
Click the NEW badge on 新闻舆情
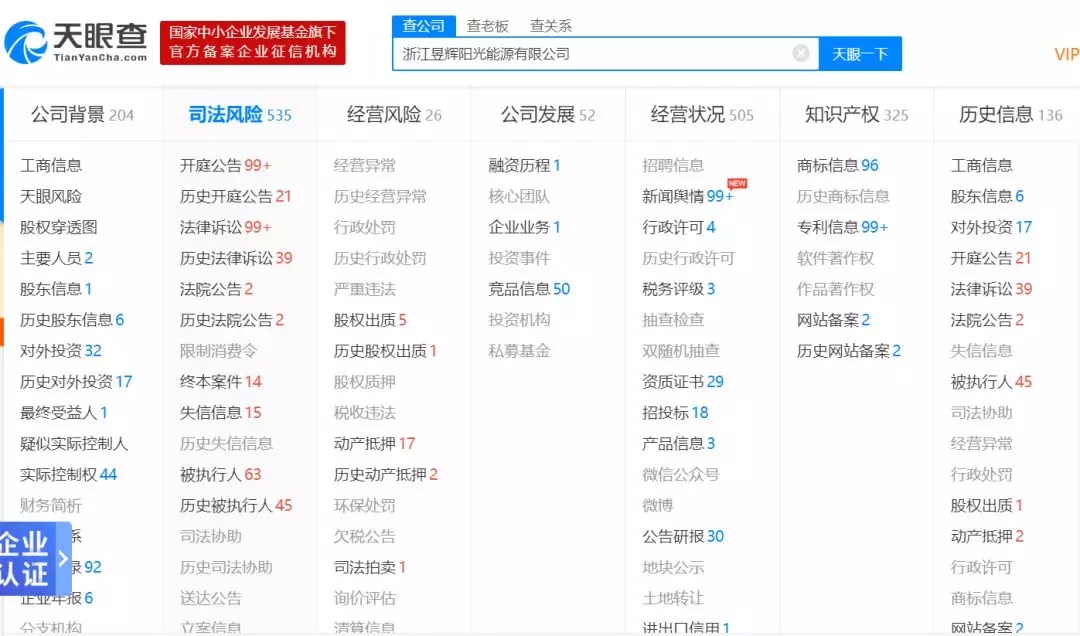point(736,186)
